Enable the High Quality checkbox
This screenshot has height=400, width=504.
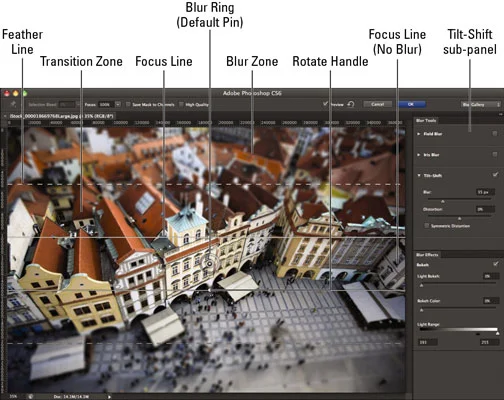click(181, 104)
